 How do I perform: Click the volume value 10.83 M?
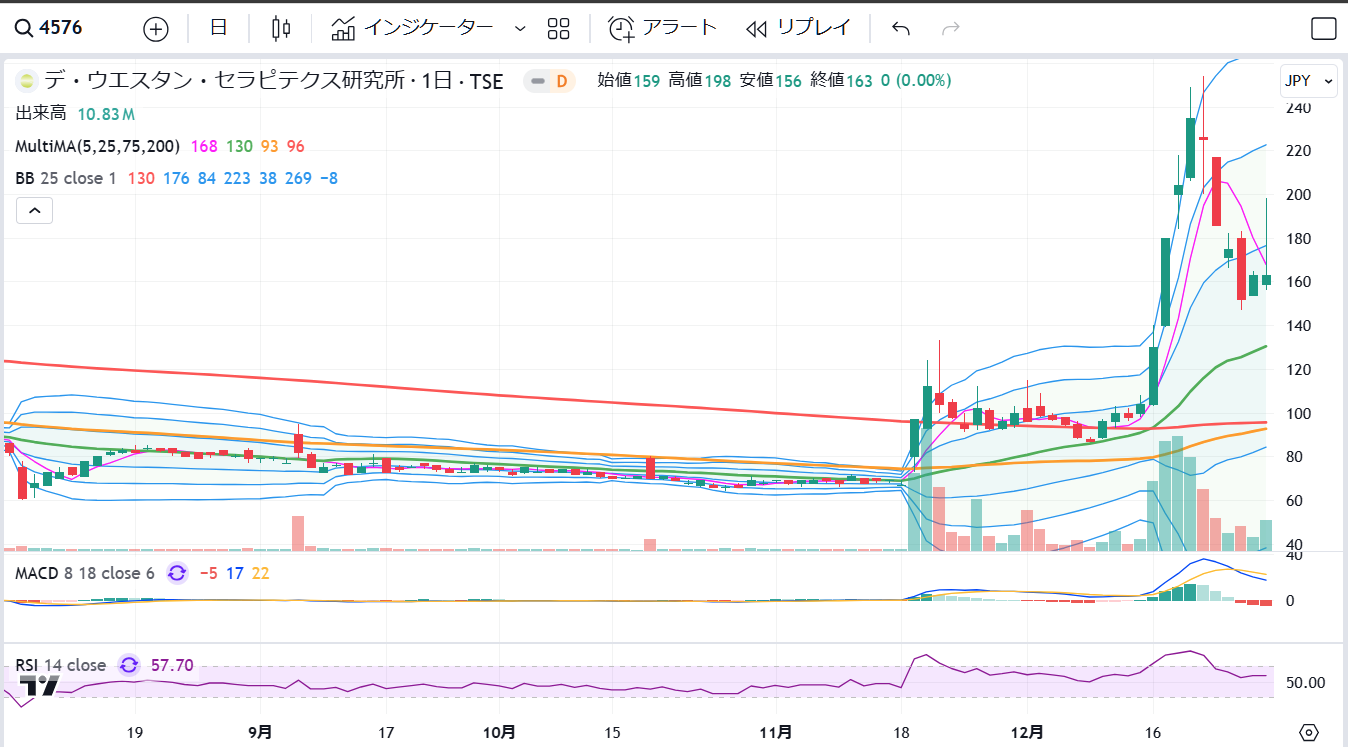107,114
